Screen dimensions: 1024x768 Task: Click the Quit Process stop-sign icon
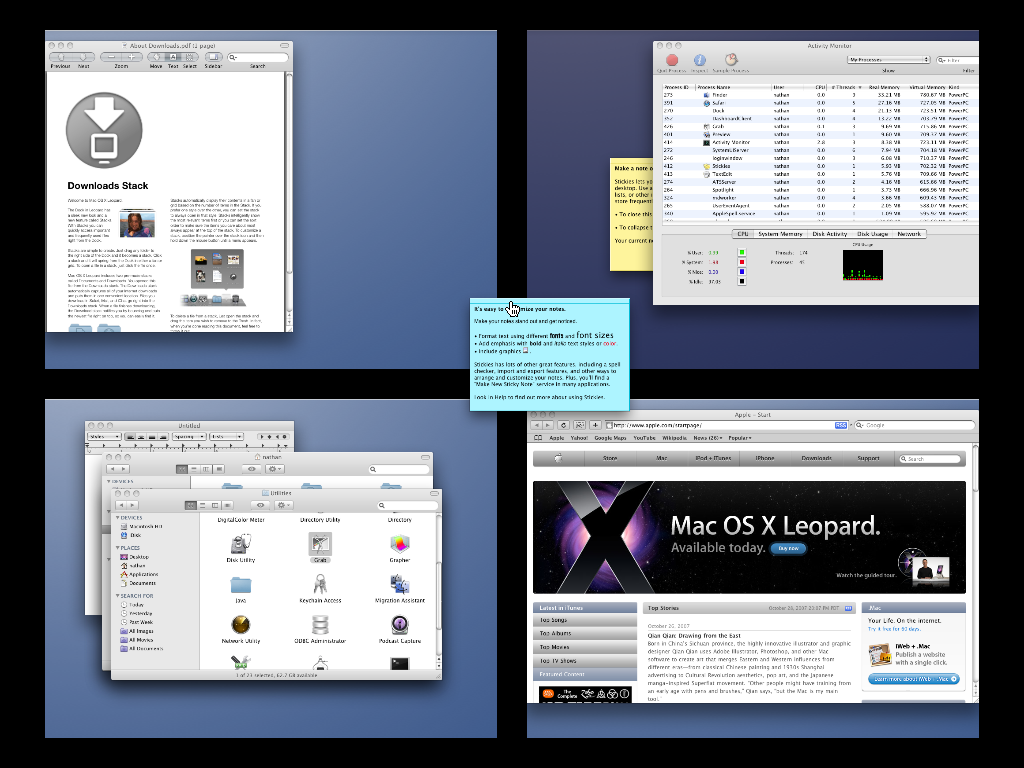[x=672, y=60]
